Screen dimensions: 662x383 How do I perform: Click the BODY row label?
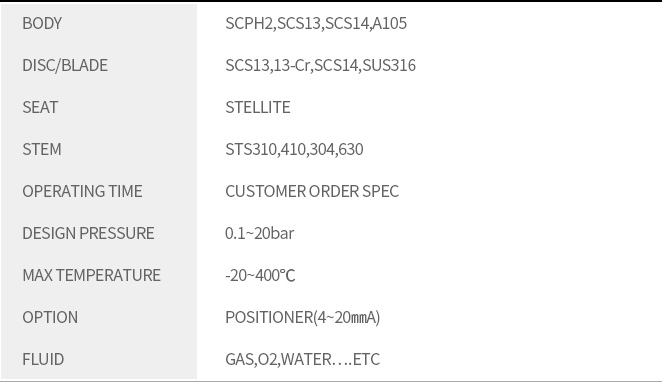click(42, 23)
